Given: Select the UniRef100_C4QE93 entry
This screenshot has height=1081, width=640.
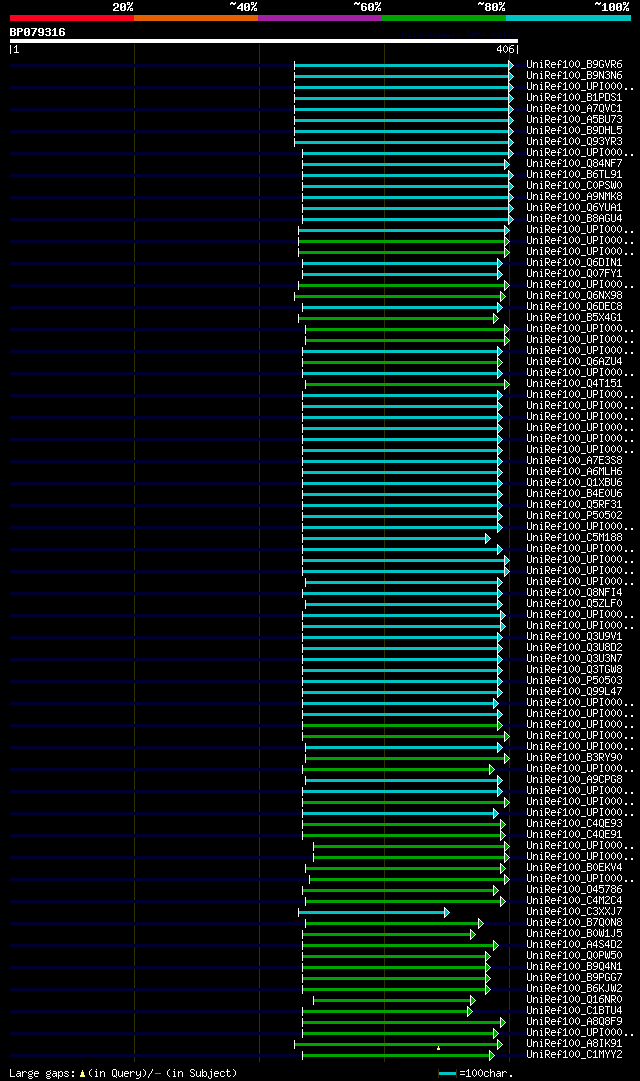Looking at the screenshot, I should pyautogui.click(x=574, y=824).
